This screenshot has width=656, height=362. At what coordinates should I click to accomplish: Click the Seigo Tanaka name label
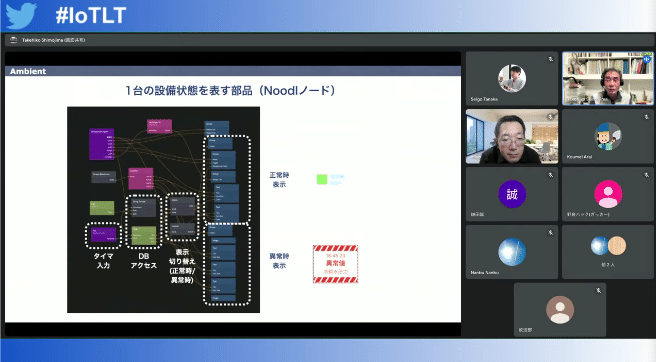click(x=484, y=99)
